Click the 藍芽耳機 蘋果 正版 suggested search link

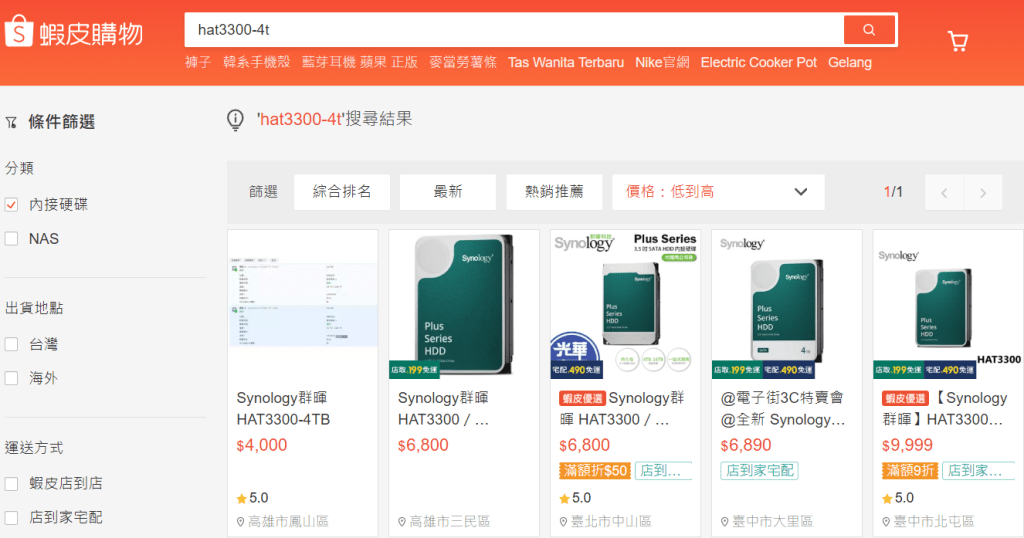coord(360,62)
